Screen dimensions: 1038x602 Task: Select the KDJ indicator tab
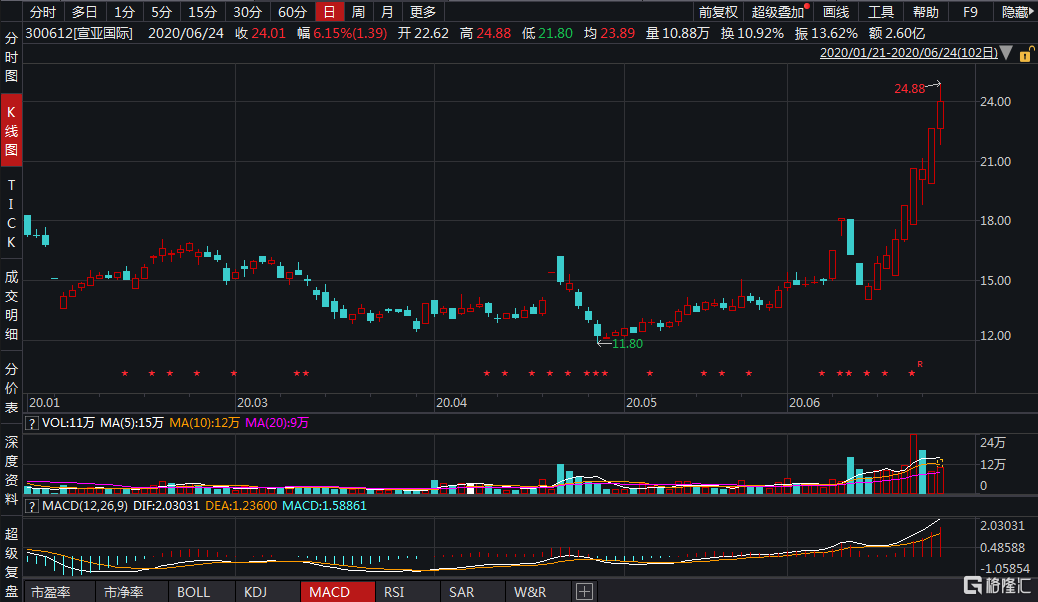(x=256, y=592)
